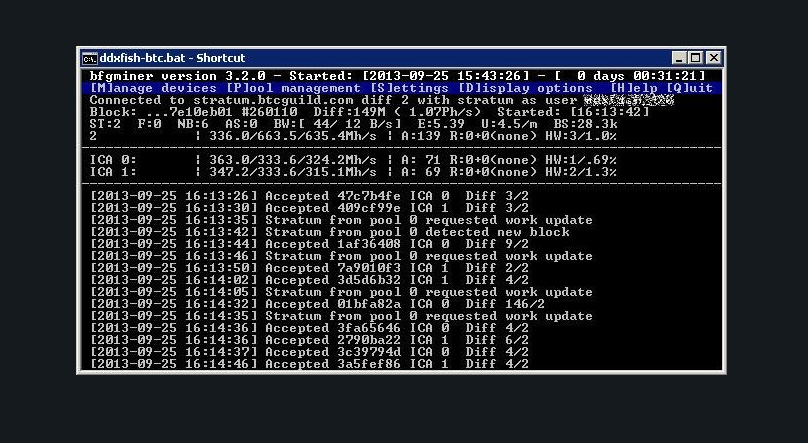Select the [D]isplay options menu entry
This screenshot has width=808, height=443.
coord(525,88)
